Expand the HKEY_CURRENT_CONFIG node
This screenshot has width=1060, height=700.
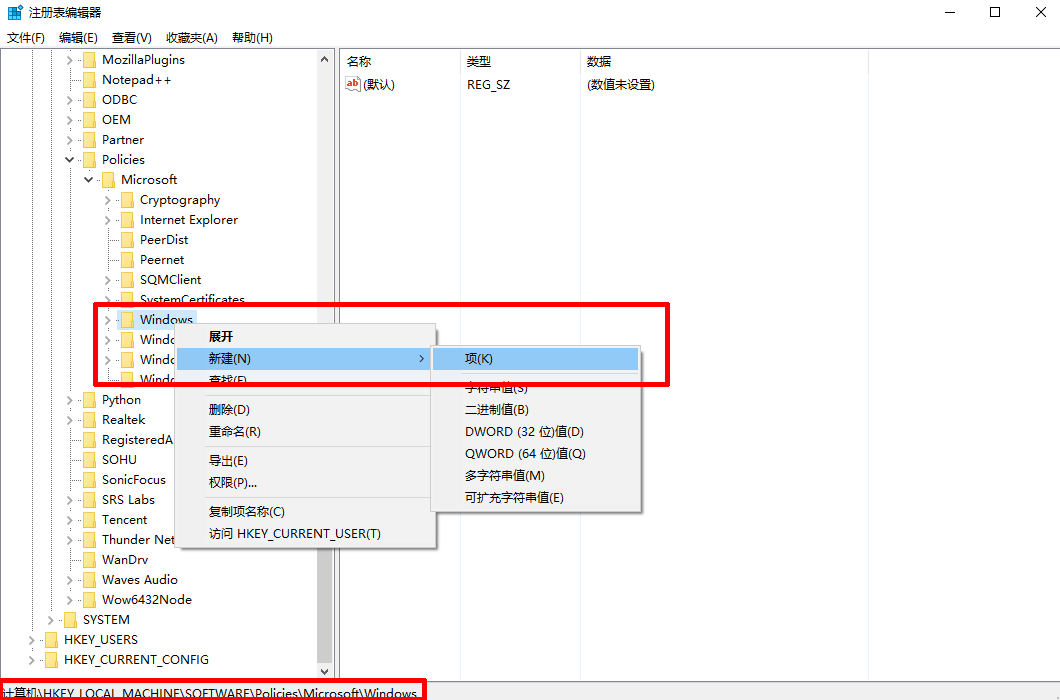31,659
